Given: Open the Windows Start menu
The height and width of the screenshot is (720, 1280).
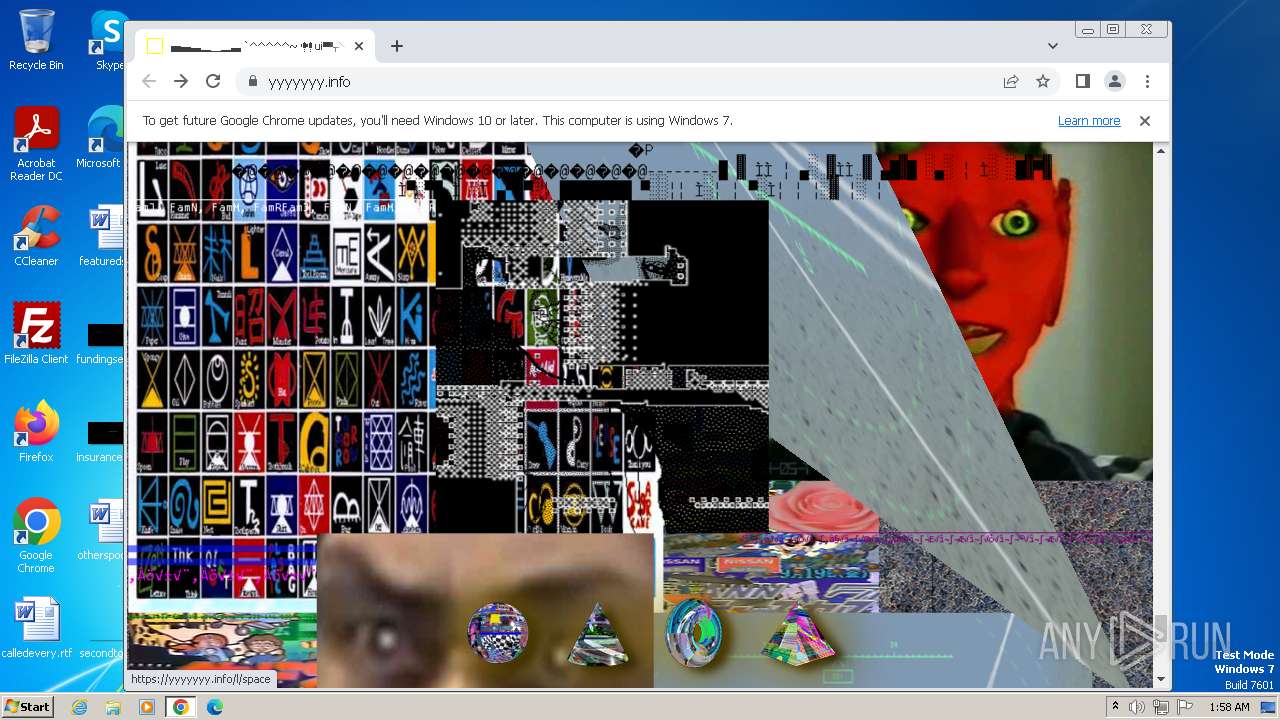Looking at the screenshot, I should pos(27,707).
